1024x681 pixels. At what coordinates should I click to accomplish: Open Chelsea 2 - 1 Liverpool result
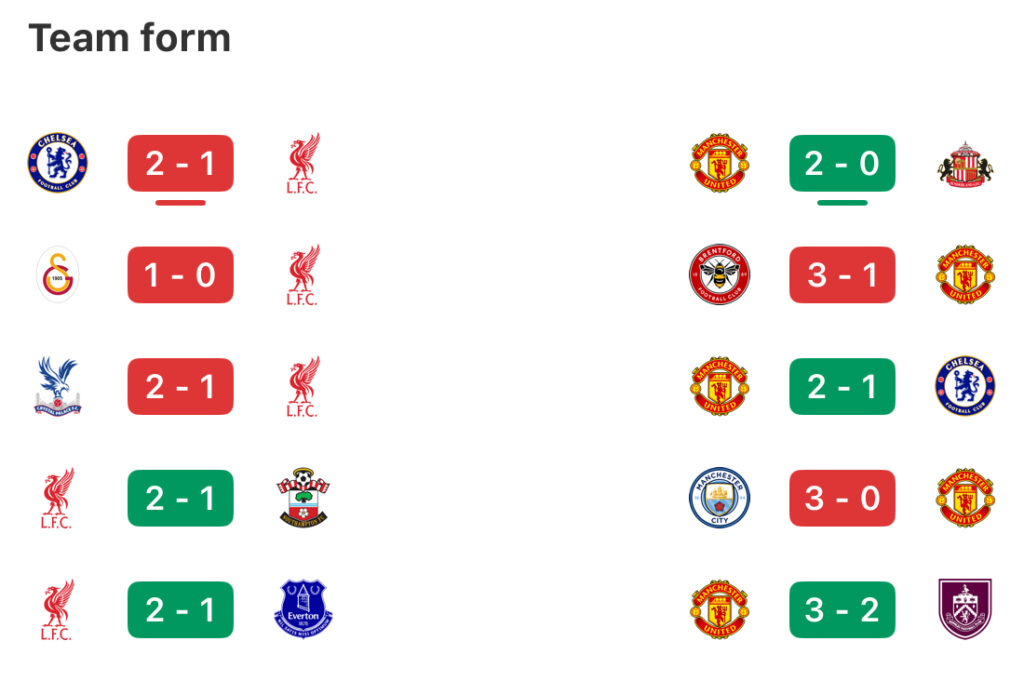click(x=180, y=163)
